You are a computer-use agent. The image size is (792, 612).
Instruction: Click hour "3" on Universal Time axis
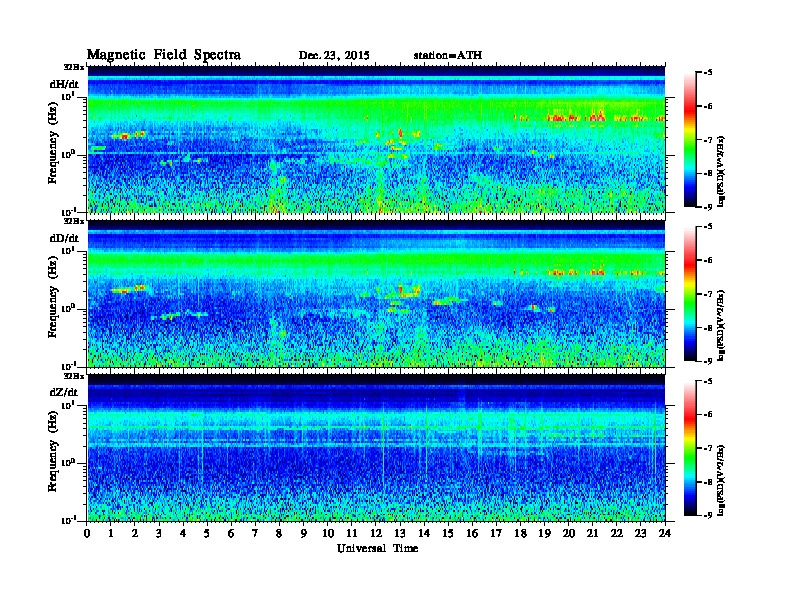point(159,534)
